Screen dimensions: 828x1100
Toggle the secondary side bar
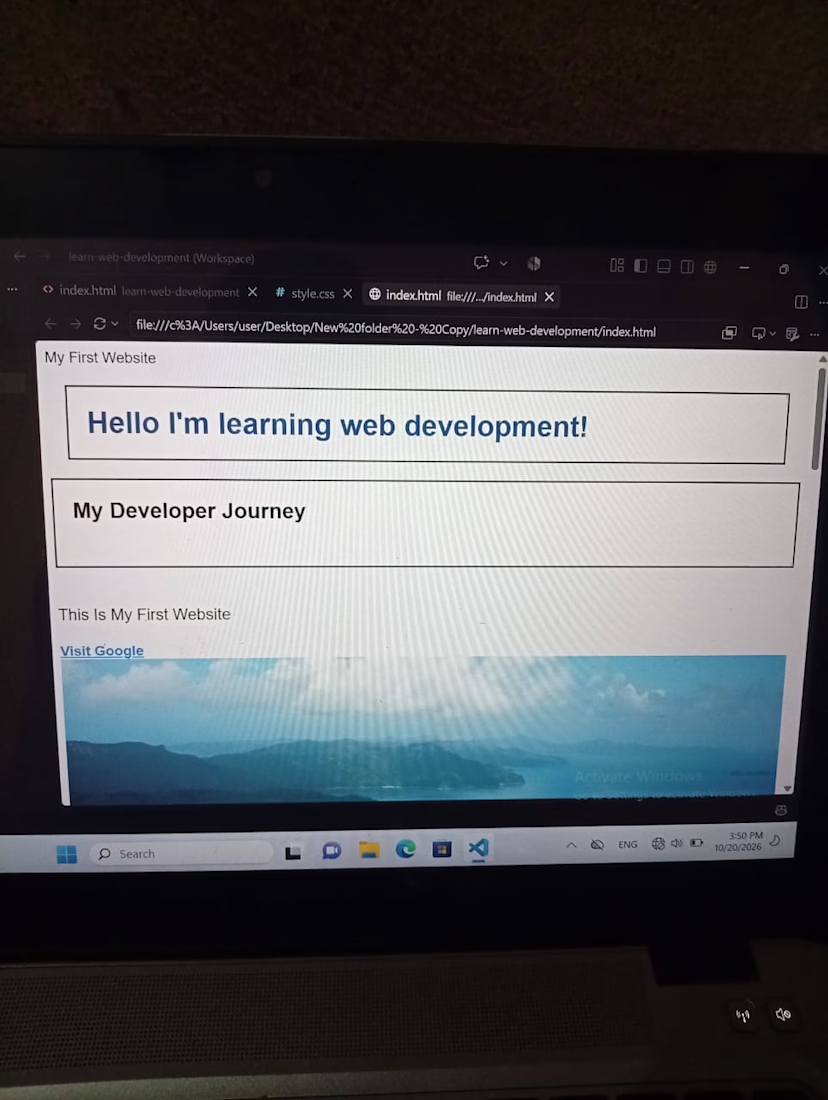[687, 267]
